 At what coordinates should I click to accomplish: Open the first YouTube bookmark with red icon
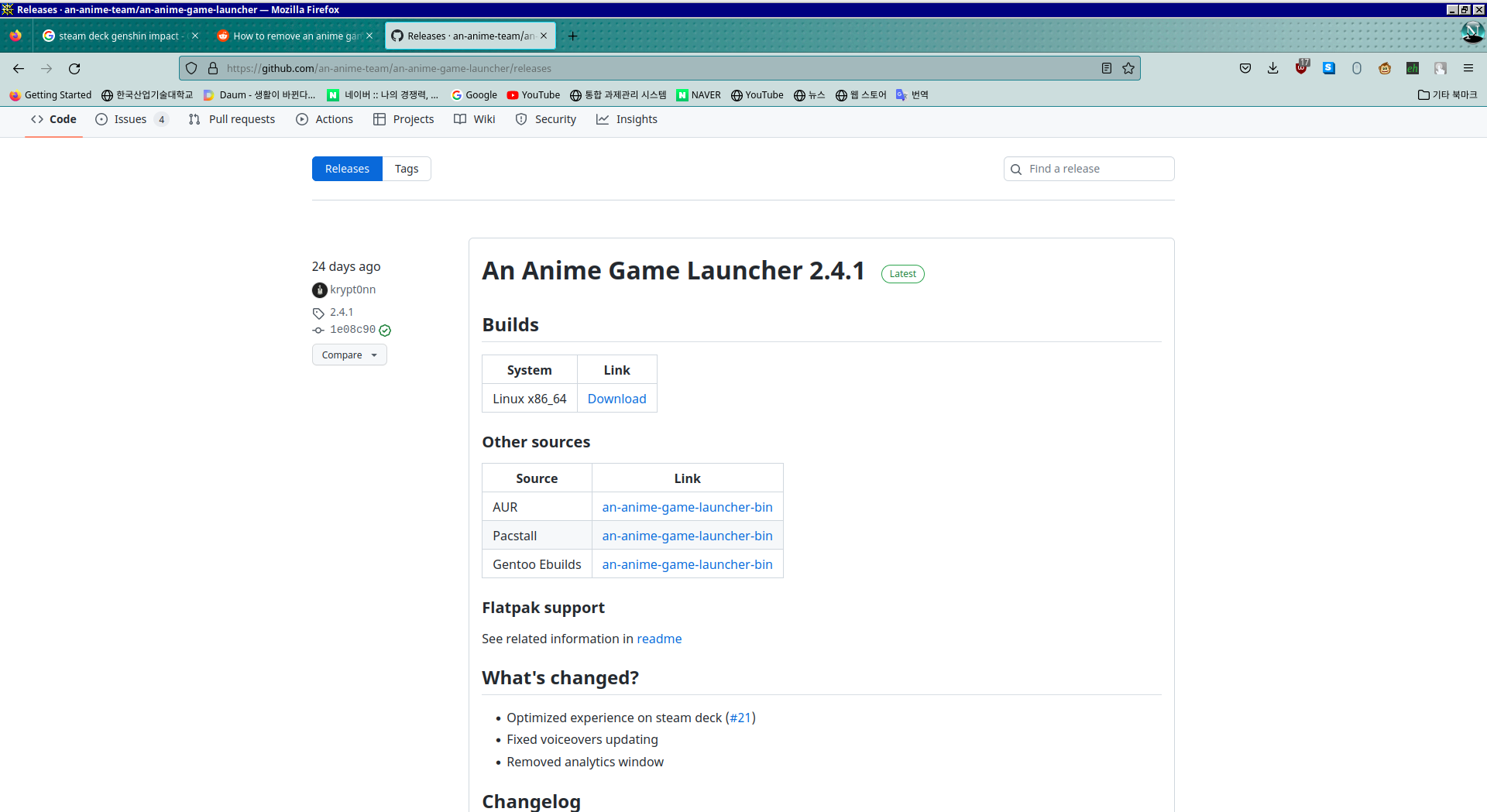point(533,95)
